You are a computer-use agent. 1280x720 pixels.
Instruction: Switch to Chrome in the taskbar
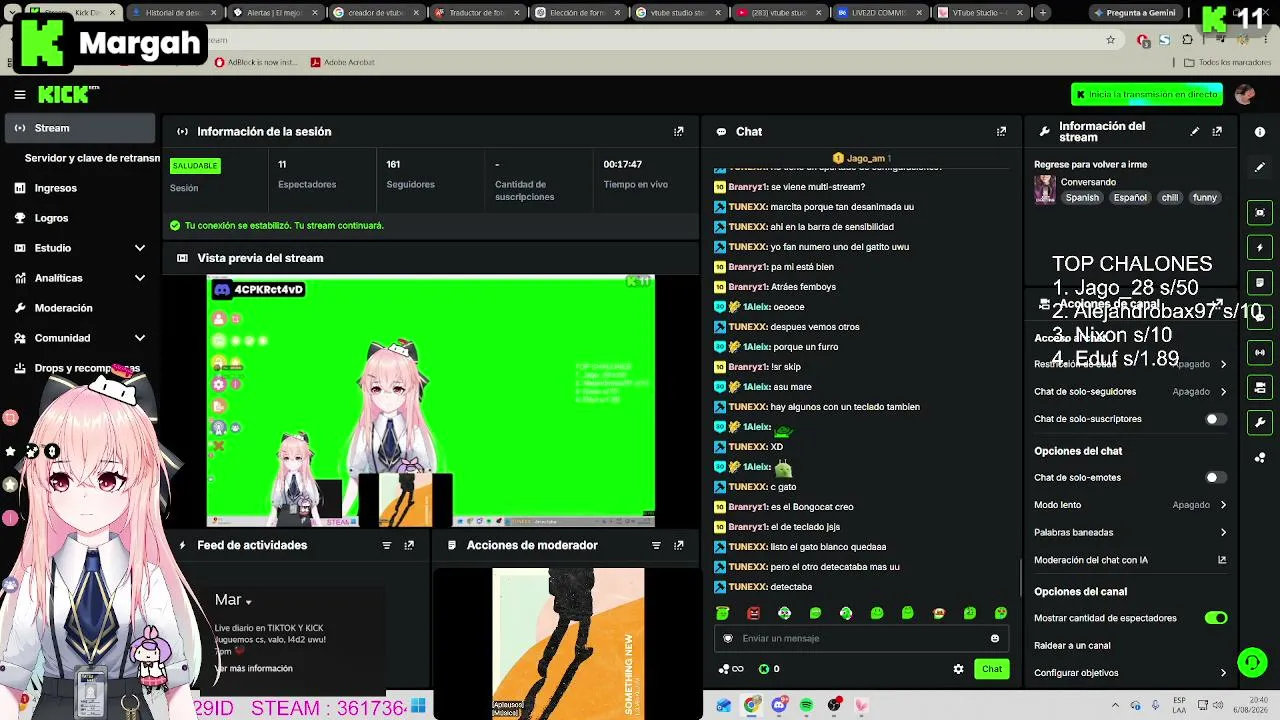[751, 705]
